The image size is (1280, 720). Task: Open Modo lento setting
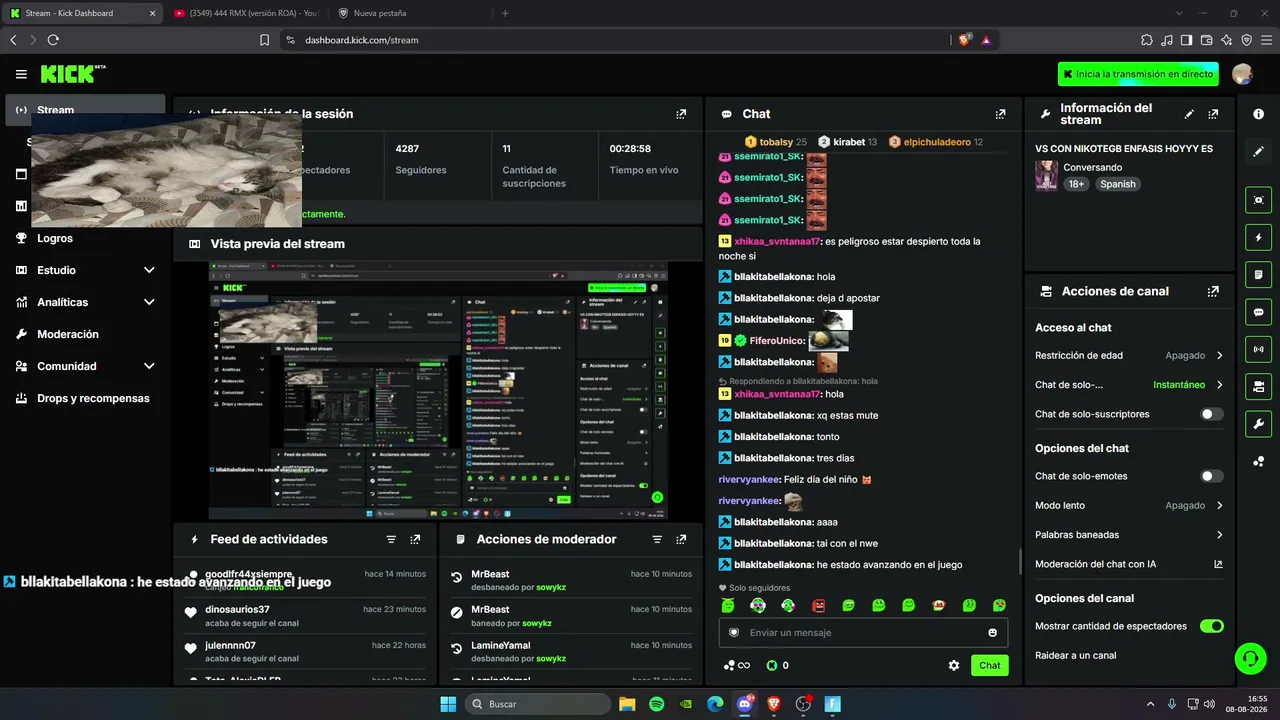(1129, 505)
